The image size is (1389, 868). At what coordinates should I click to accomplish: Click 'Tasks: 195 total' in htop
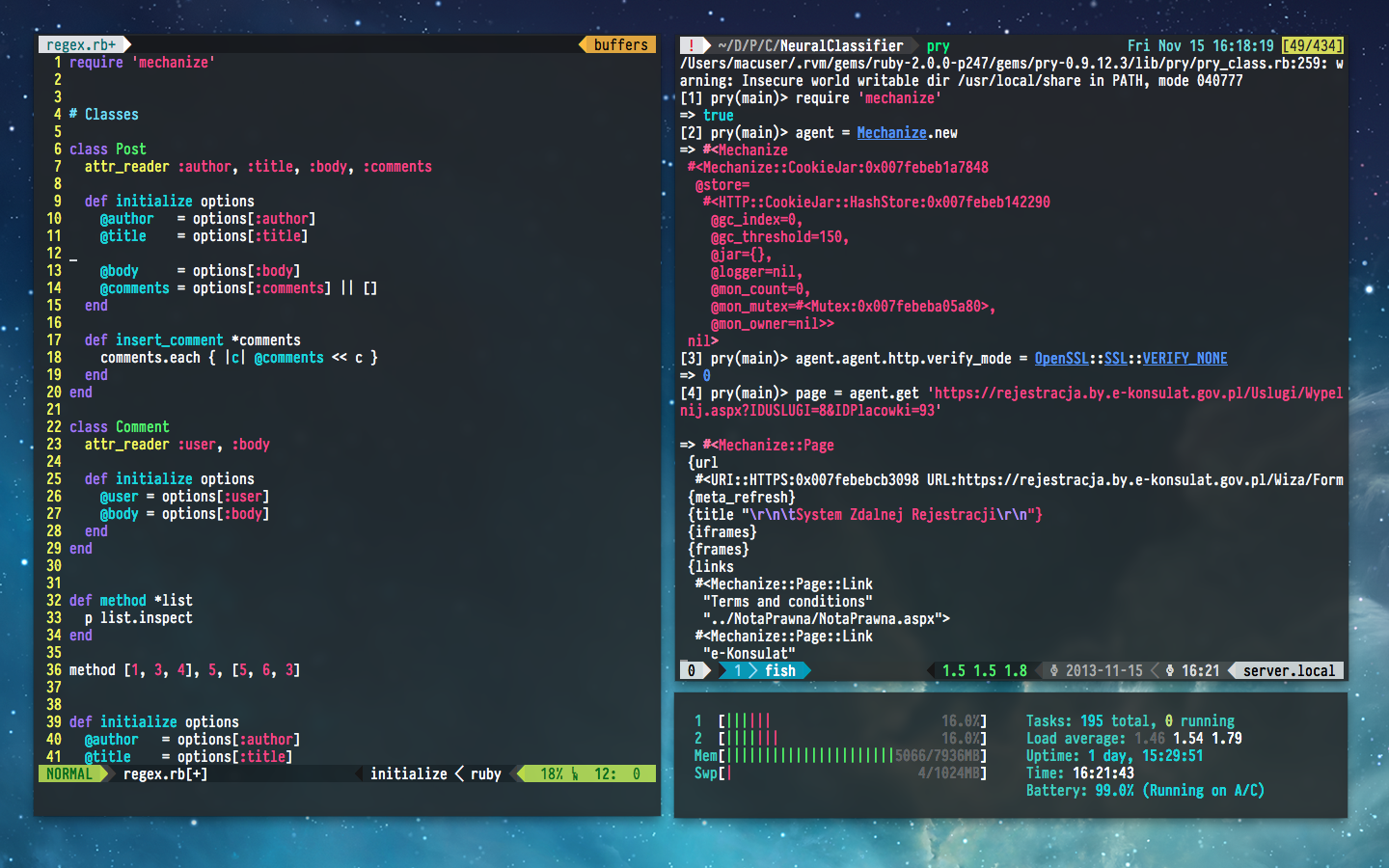coord(1088,720)
